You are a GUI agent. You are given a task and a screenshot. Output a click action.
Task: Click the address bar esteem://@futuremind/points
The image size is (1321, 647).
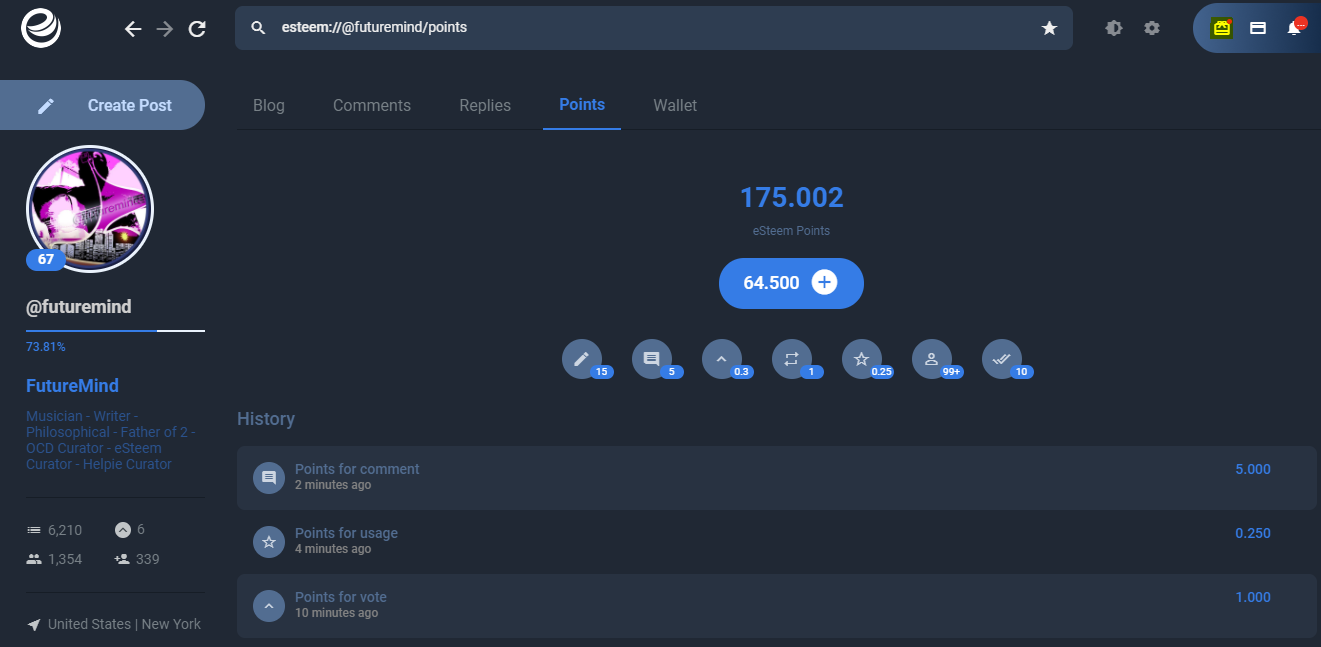click(654, 28)
